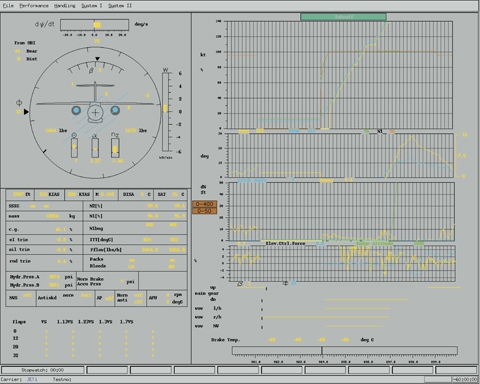This screenshot has width=480, height=384.
Task: Click the 'SSEC' row
Action: coord(44,206)
